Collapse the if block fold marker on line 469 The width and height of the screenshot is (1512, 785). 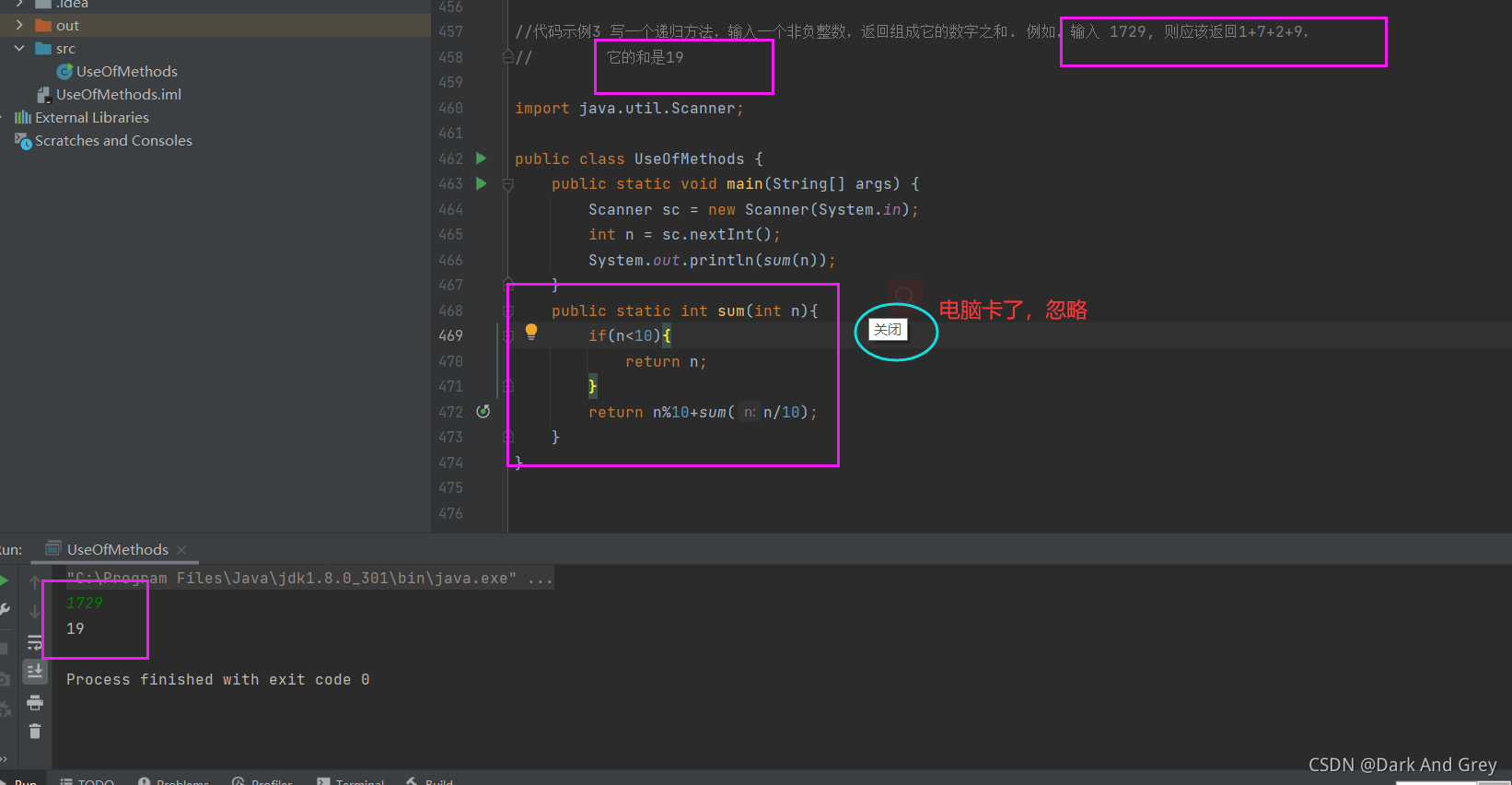click(x=508, y=336)
